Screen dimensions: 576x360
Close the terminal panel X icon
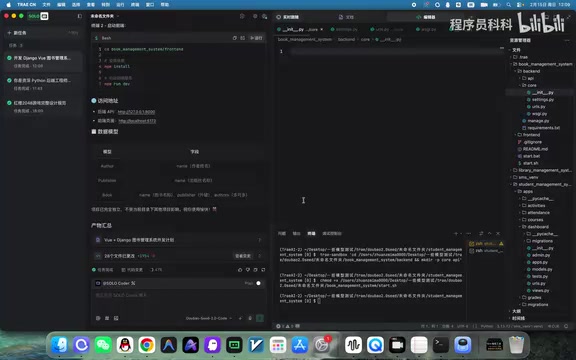tap(498, 234)
